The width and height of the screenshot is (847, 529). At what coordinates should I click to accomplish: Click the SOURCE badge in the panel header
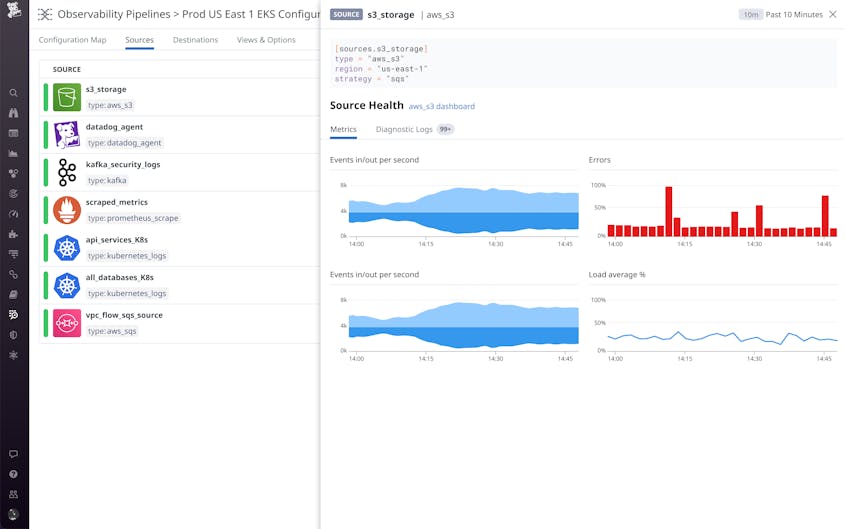(346, 15)
